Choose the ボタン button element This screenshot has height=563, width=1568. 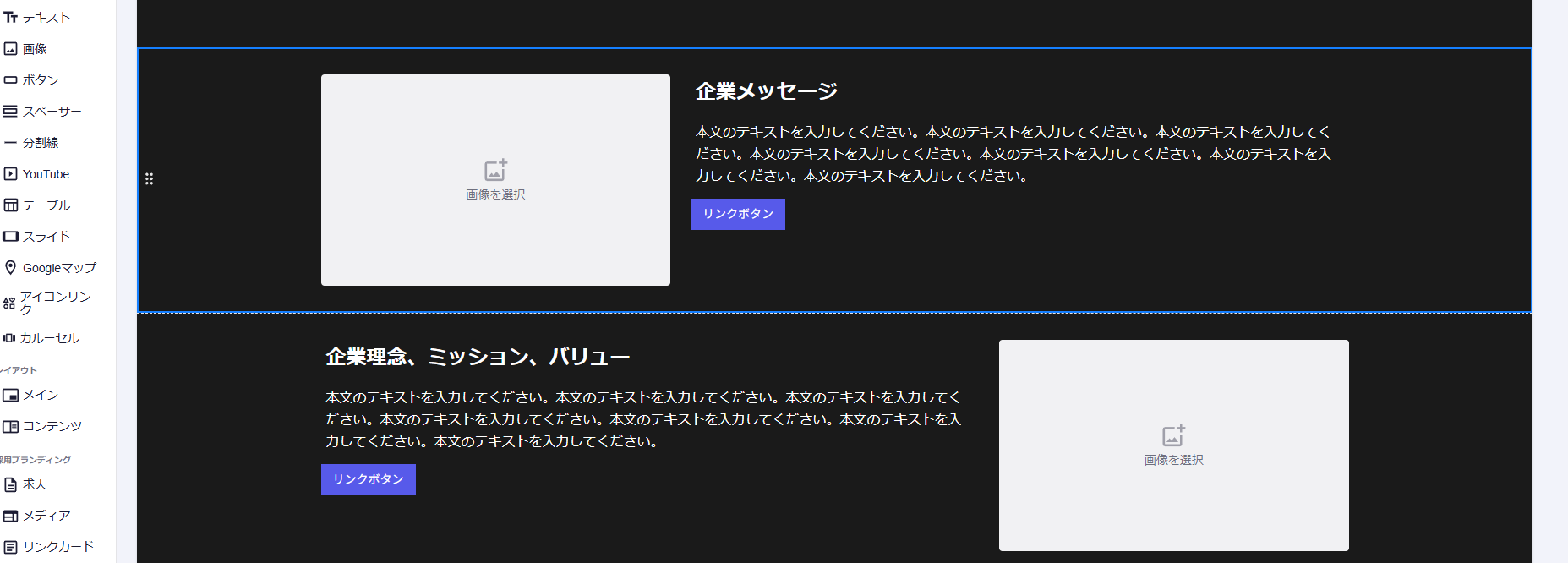[40, 80]
